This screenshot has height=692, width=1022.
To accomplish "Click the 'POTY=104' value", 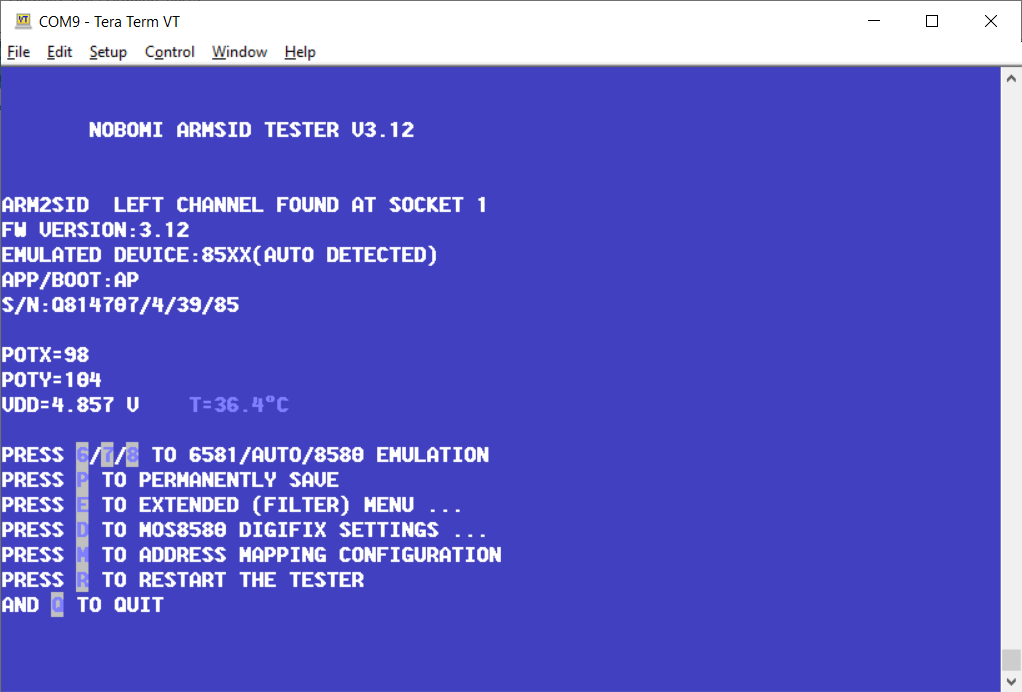I will [51, 380].
